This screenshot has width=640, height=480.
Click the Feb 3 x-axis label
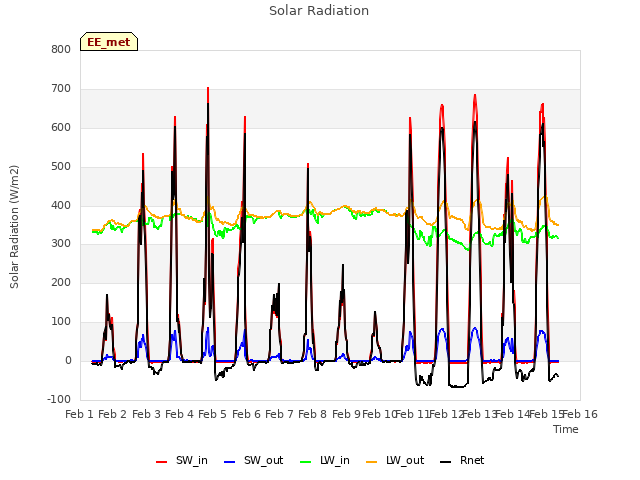tap(146, 414)
